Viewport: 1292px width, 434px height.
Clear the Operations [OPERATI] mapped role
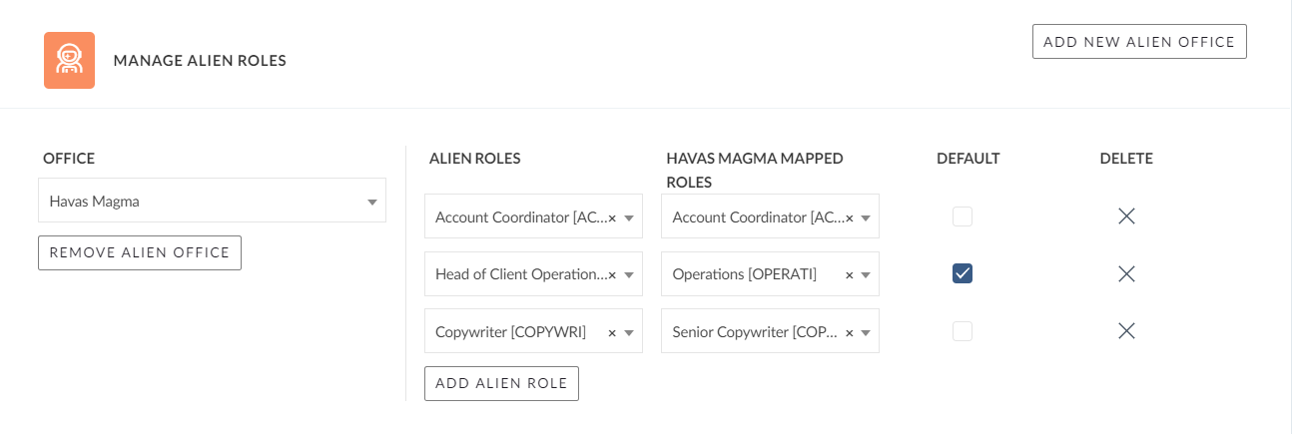tap(849, 275)
